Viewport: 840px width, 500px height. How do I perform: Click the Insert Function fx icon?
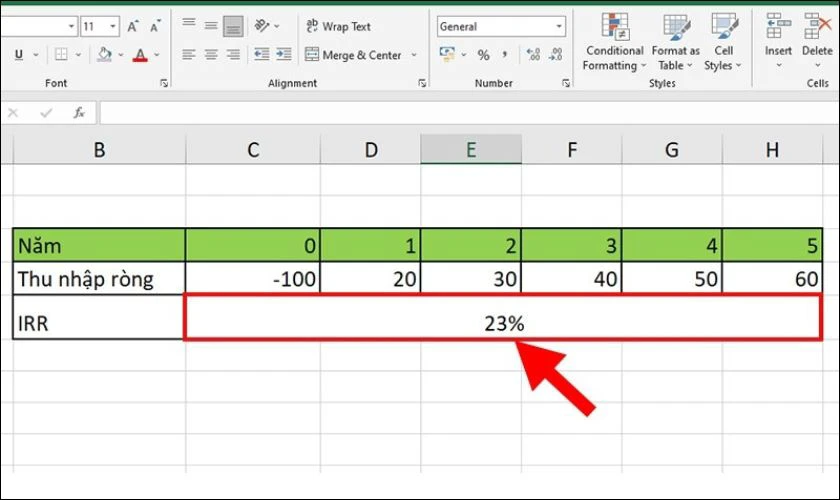click(79, 113)
